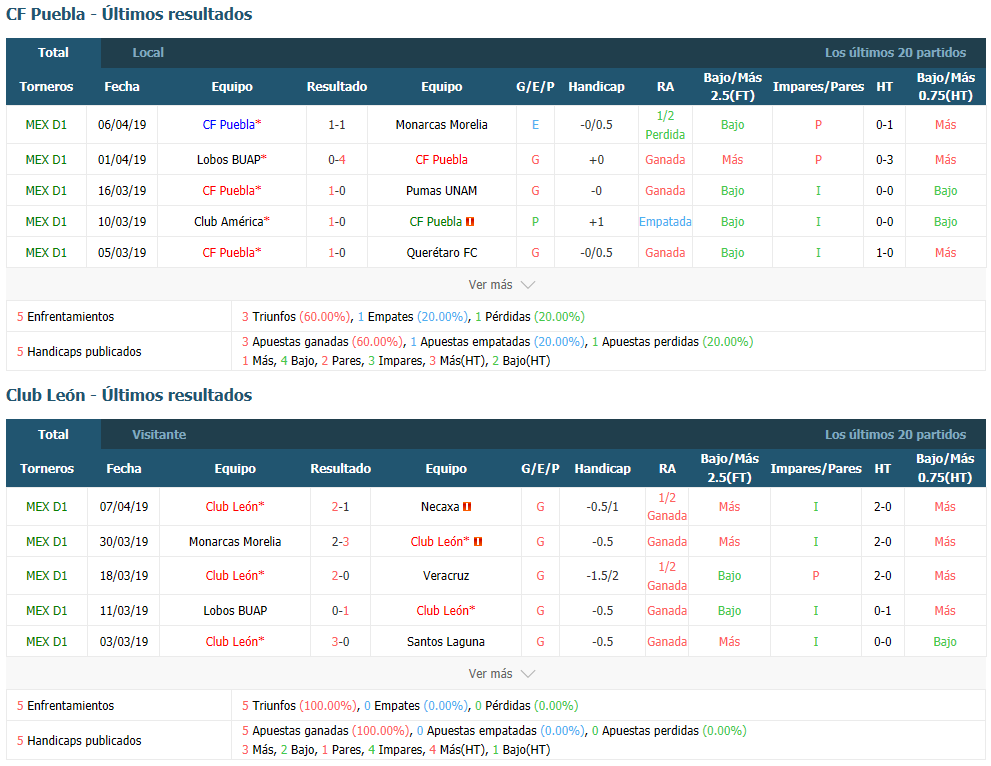Image resolution: width=991 pixels, height=766 pixels.
Task: Click Impares/Pares header in CF Puebla table
Action: pyautogui.click(x=818, y=87)
